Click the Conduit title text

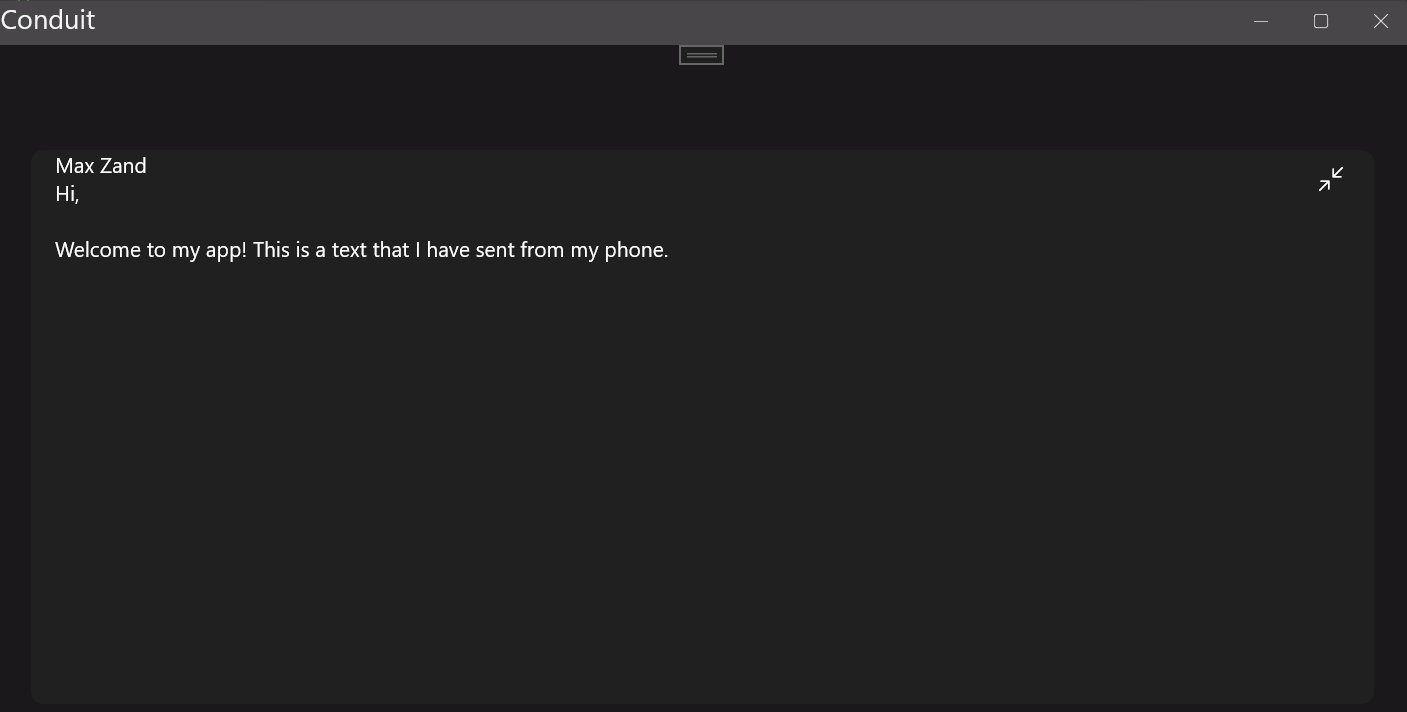tap(48, 20)
